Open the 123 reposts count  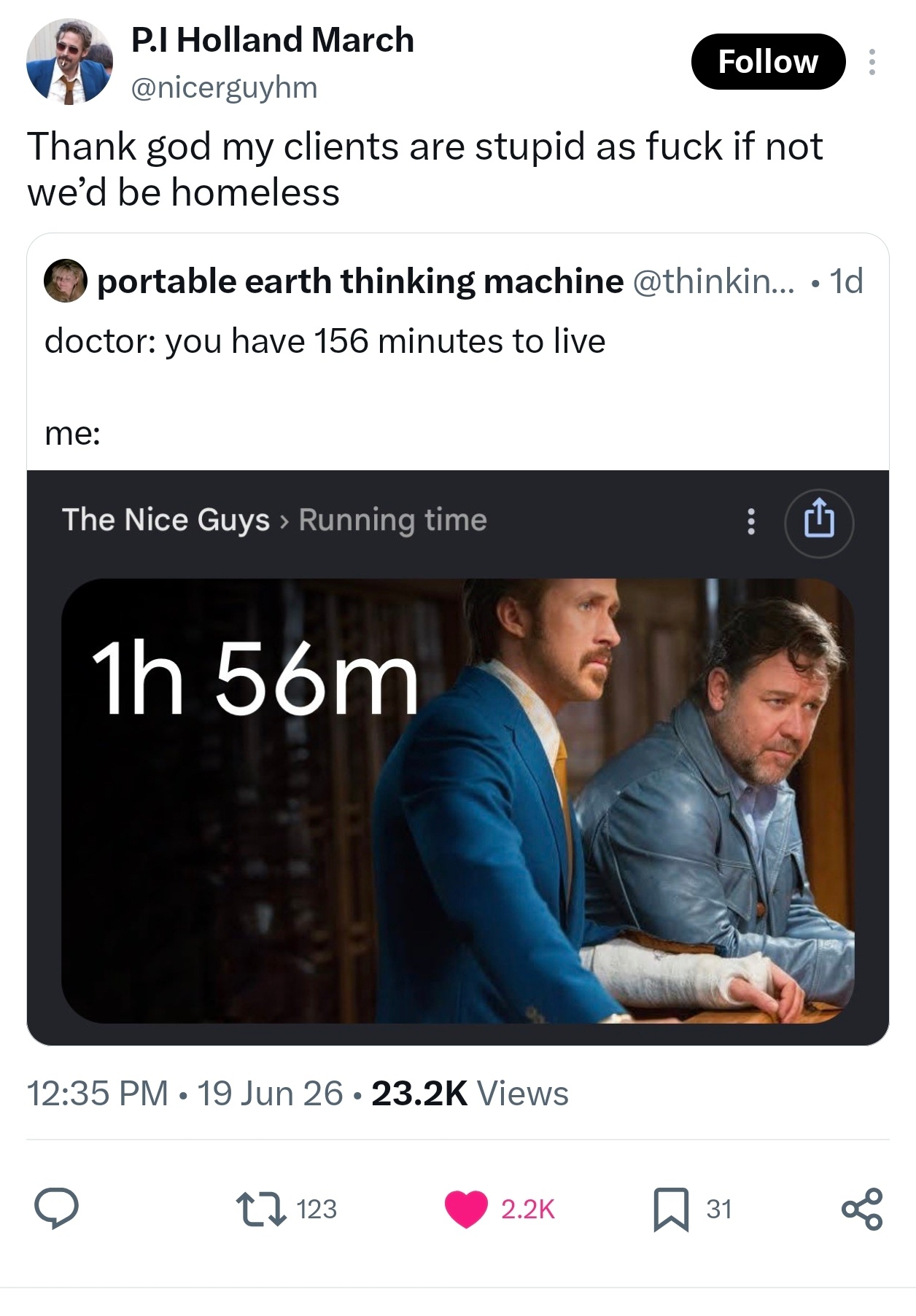[317, 1209]
